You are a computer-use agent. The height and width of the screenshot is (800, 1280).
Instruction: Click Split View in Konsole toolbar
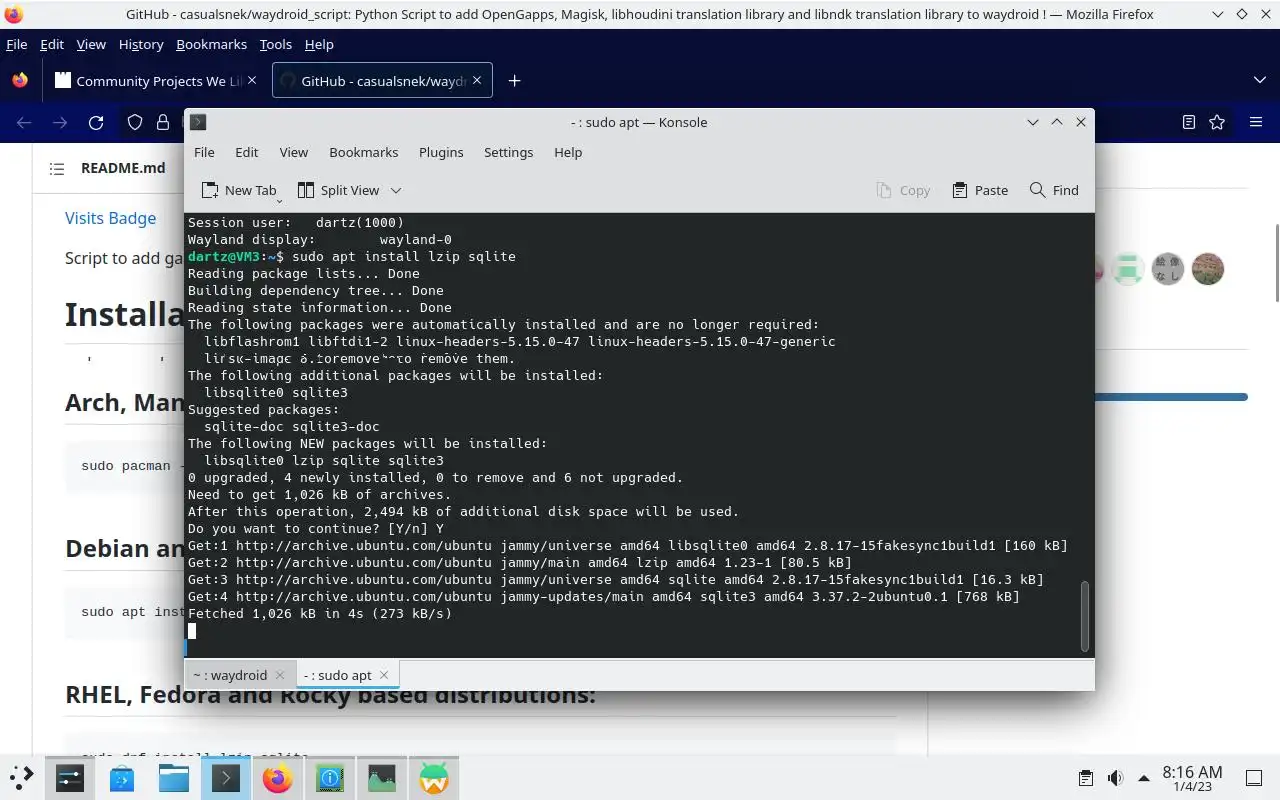[339, 190]
